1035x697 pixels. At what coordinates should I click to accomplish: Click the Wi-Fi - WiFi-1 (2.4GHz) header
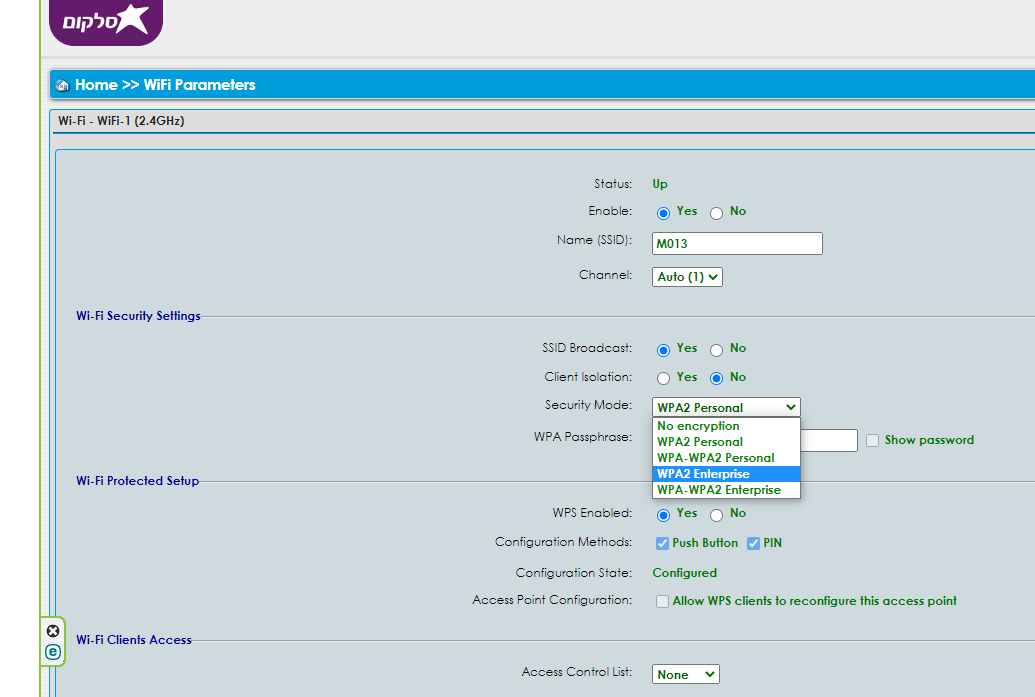click(x=121, y=121)
